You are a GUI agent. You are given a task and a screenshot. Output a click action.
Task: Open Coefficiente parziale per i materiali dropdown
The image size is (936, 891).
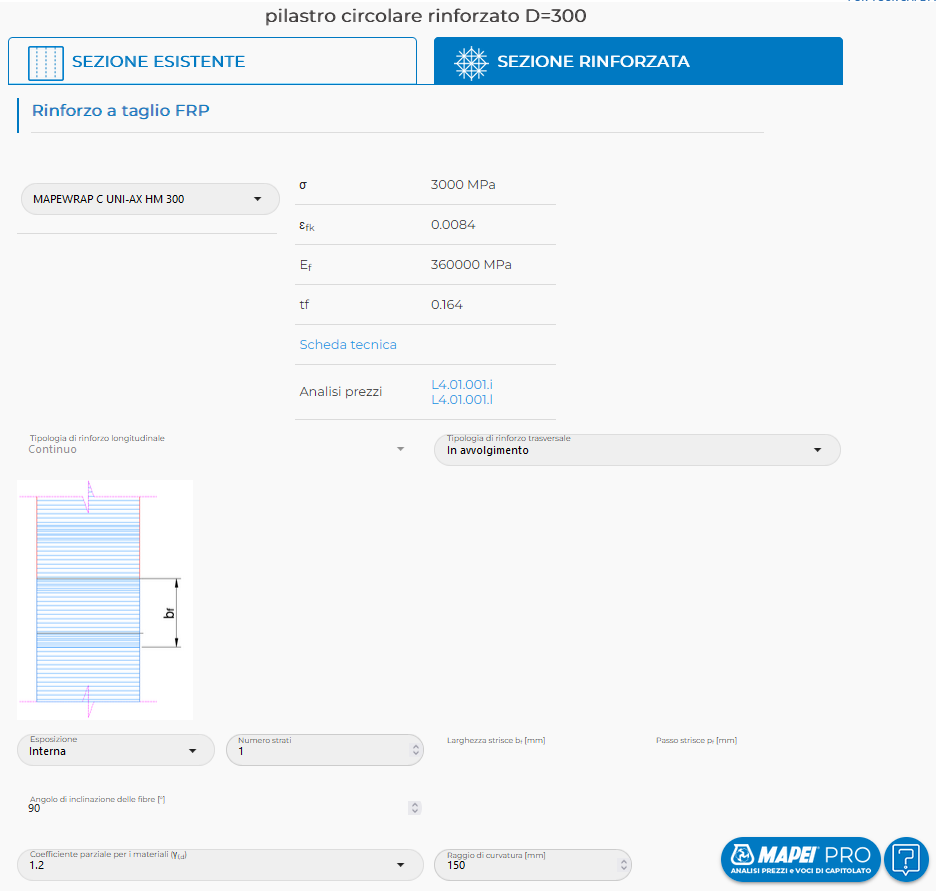(220, 865)
